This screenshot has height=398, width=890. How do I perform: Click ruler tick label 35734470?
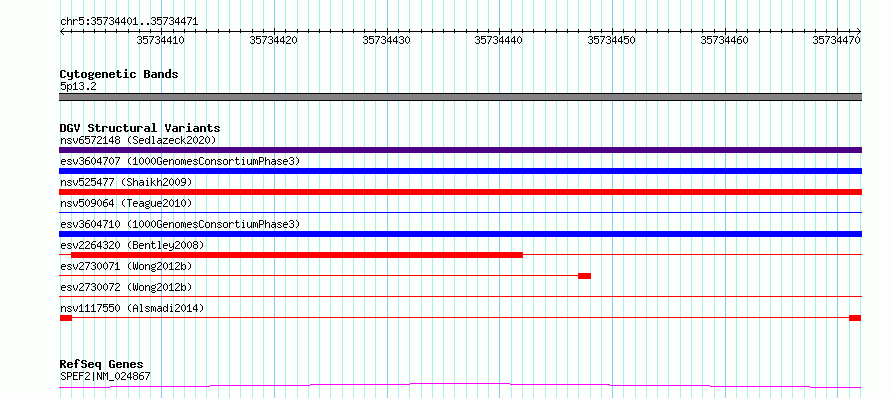pyautogui.click(x=837, y=40)
